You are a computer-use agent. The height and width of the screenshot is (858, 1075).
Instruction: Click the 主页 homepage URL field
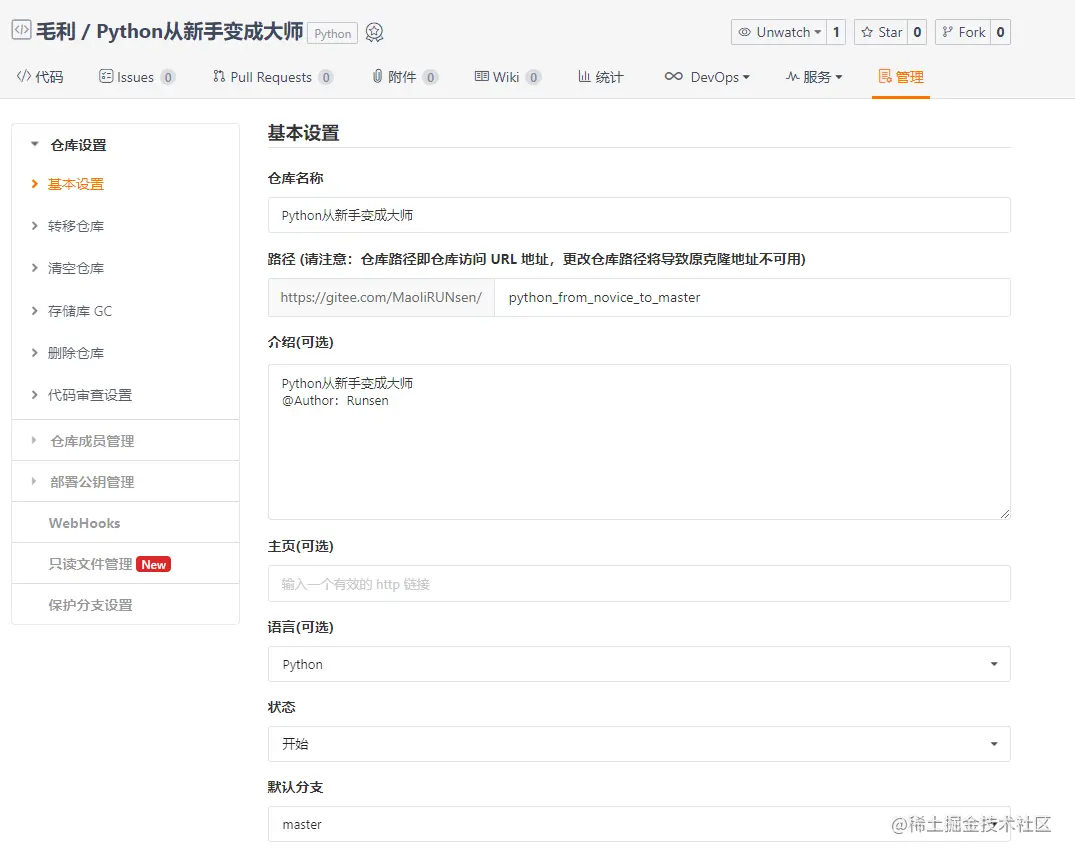[x=639, y=584]
